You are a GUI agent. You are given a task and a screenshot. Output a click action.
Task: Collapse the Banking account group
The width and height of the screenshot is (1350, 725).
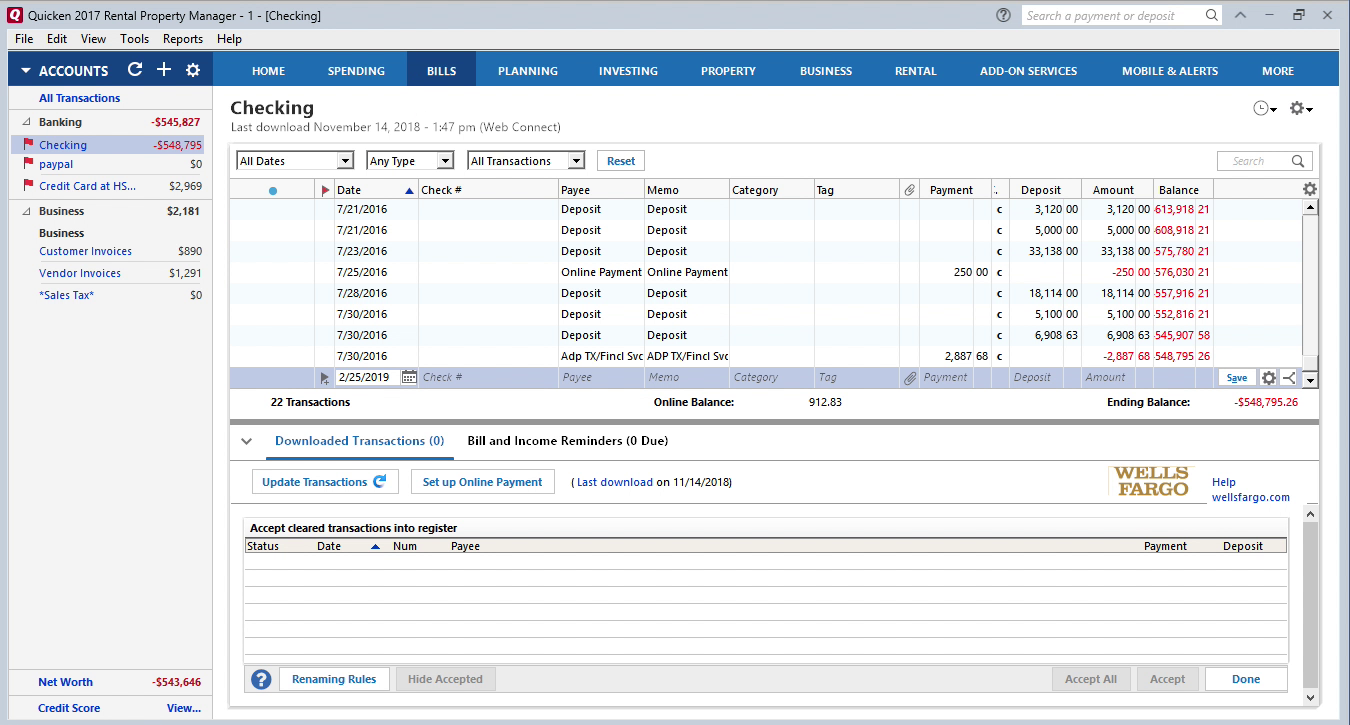coord(25,122)
